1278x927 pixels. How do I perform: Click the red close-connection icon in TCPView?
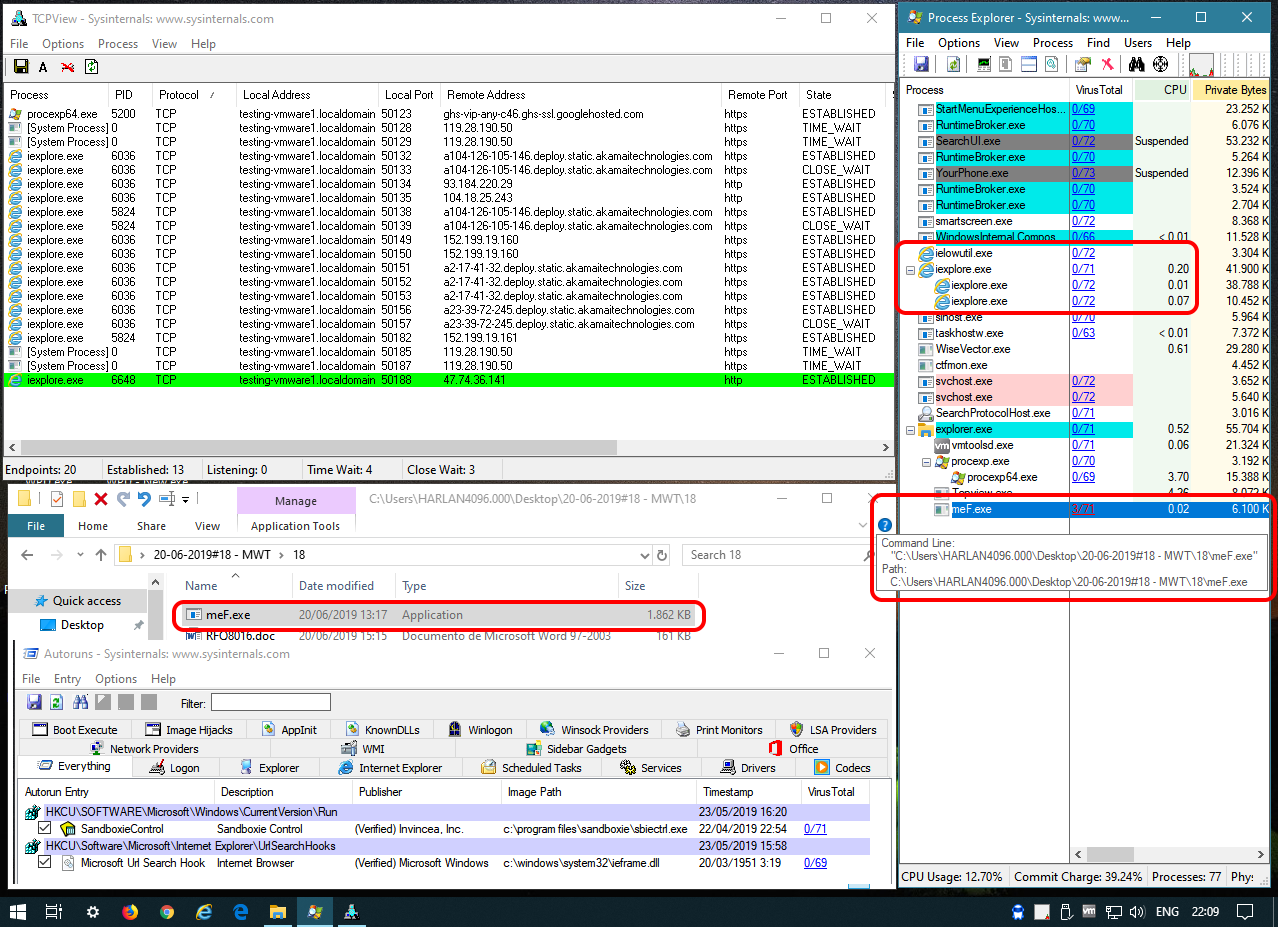(67, 67)
